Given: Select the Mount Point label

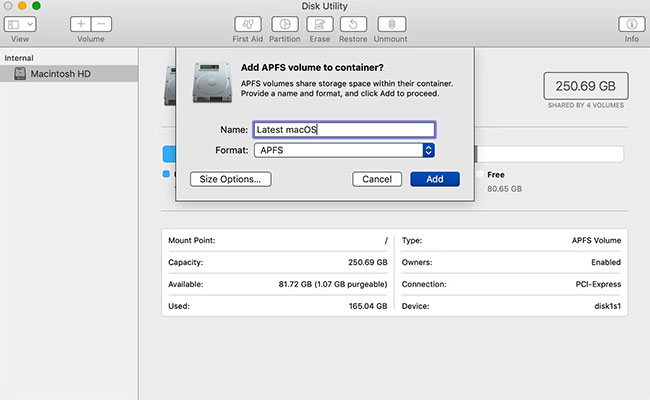Looking at the screenshot, I should [x=192, y=240].
